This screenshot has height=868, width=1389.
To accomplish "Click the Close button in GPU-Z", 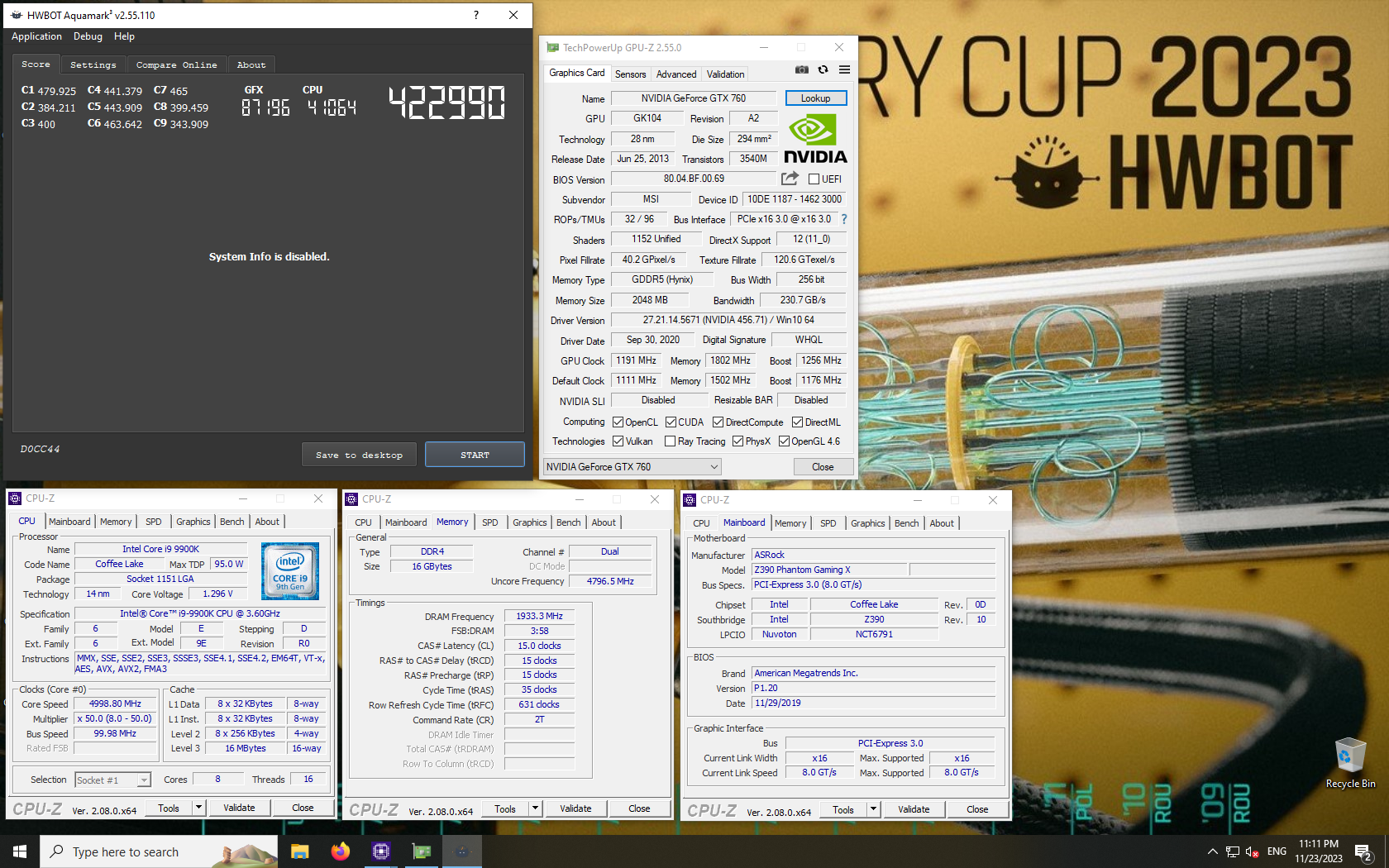I will pyautogui.click(x=823, y=467).
